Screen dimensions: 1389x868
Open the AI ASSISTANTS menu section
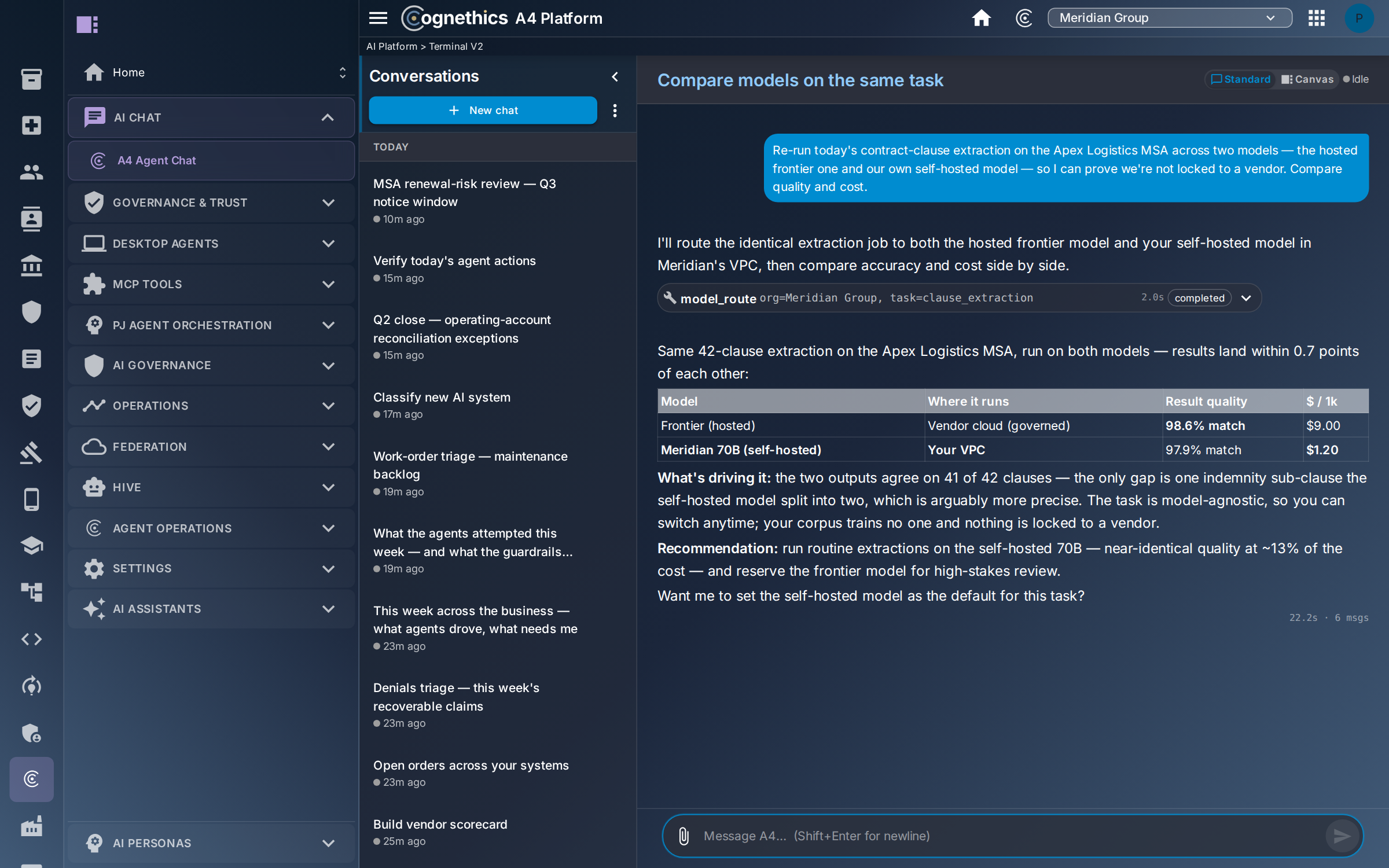pos(211,609)
